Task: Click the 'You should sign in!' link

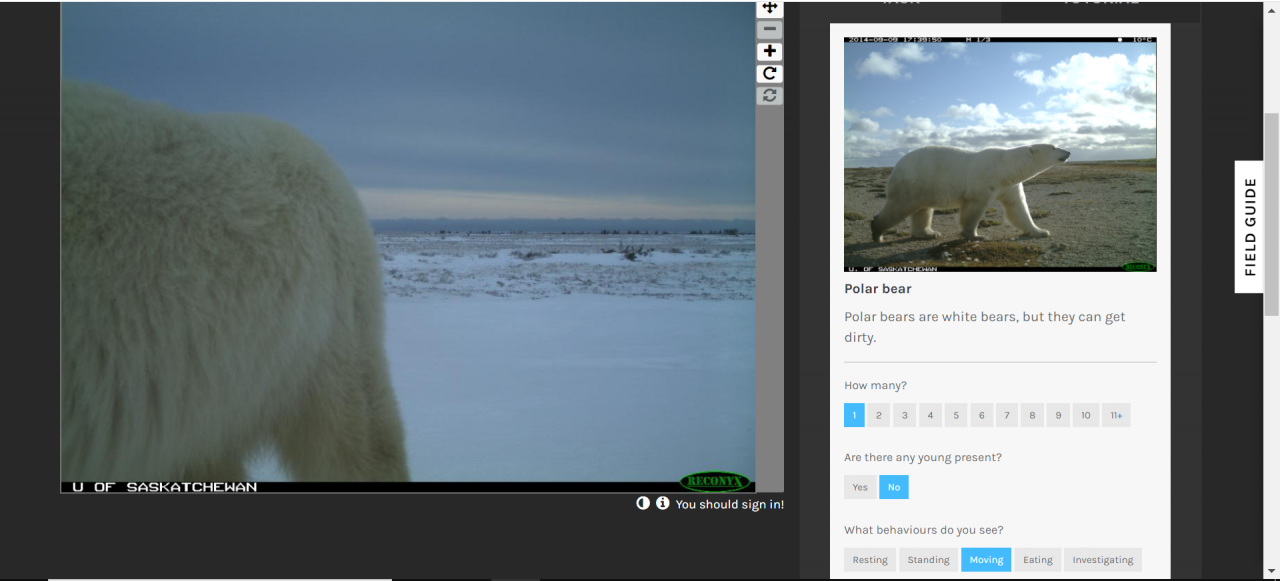Action: coord(729,504)
